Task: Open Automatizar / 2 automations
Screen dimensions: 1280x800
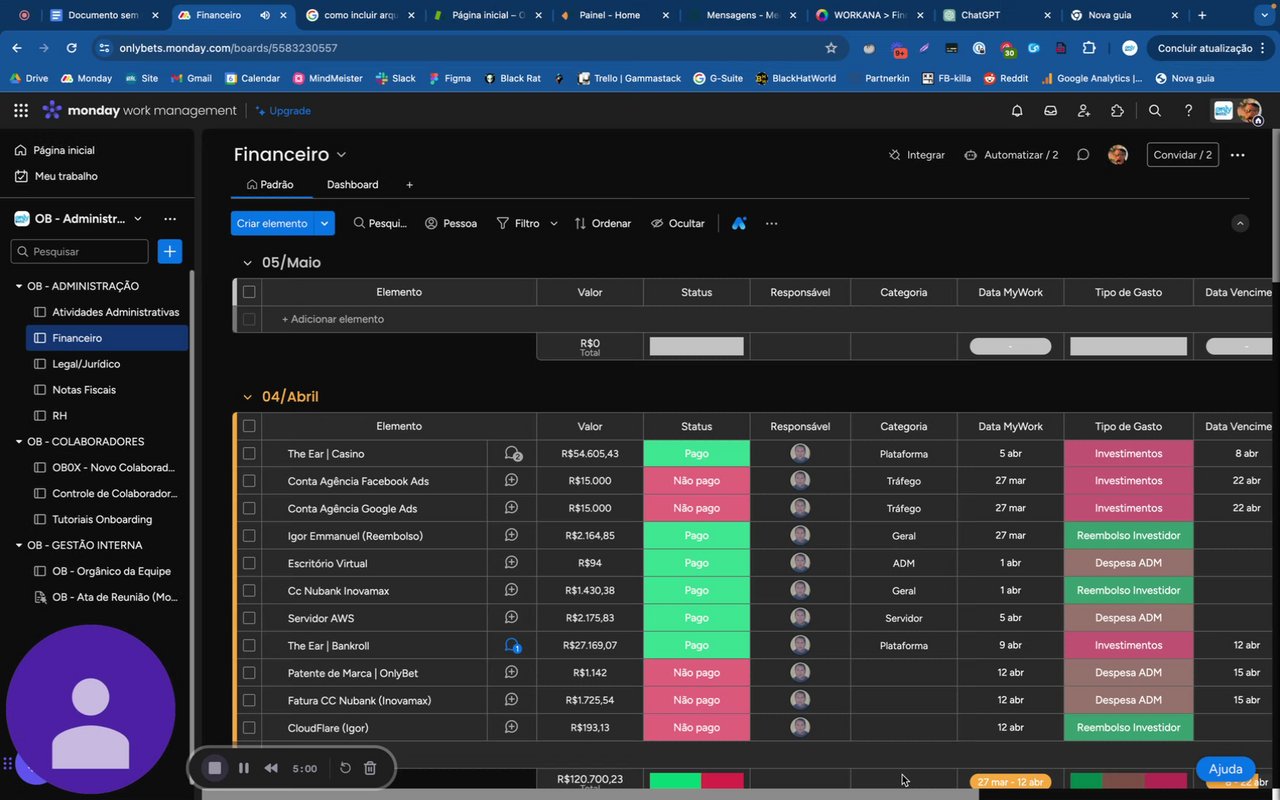Action: pos(1011,155)
